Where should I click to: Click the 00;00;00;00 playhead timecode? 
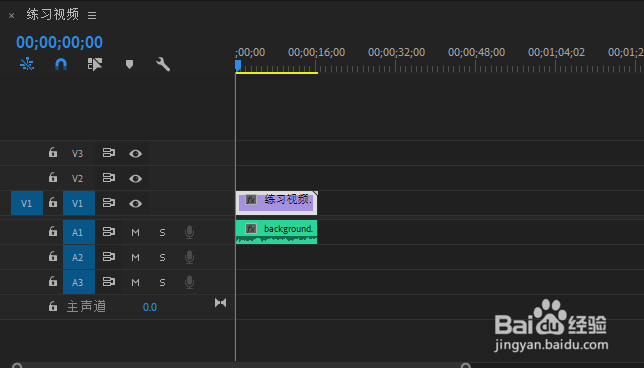point(59,42)
